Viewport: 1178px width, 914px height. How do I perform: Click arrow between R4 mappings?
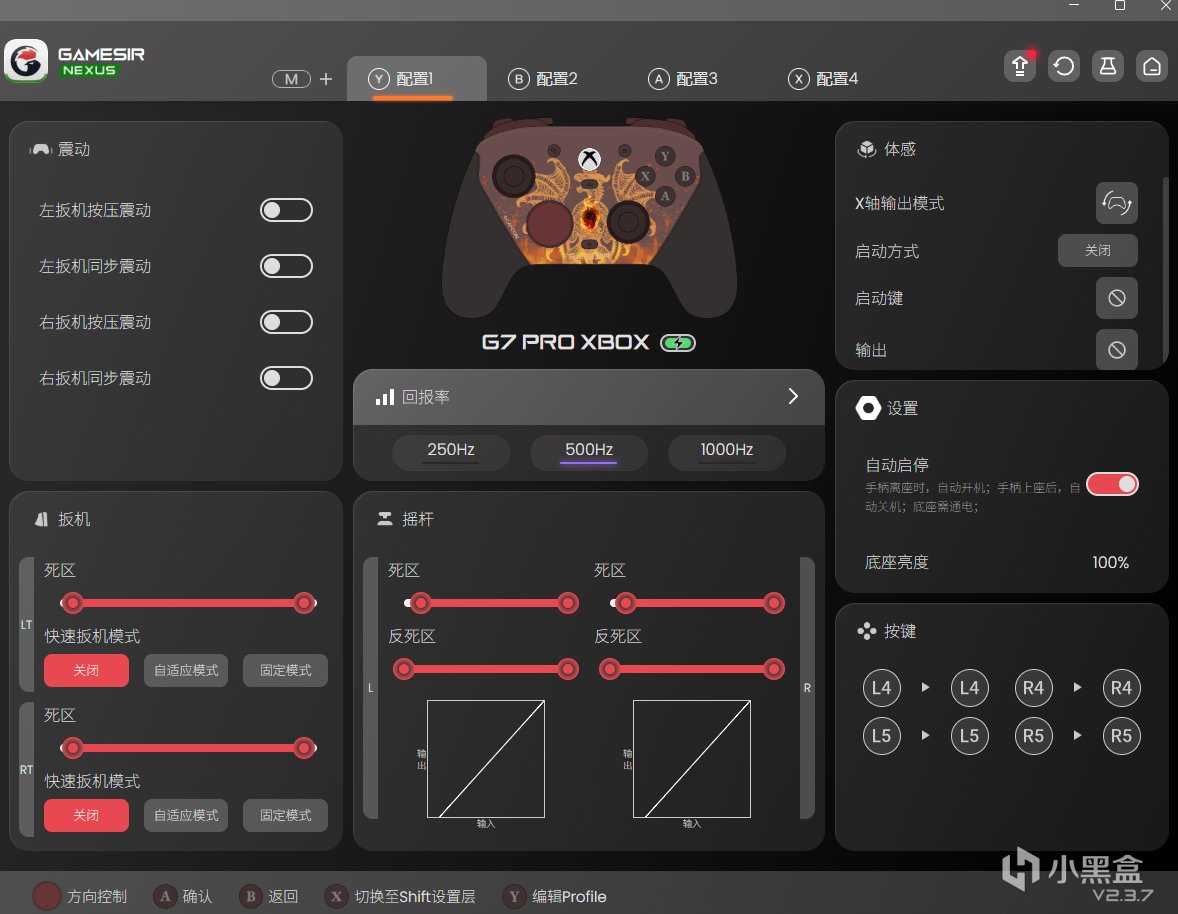(x=1077, y=687)
